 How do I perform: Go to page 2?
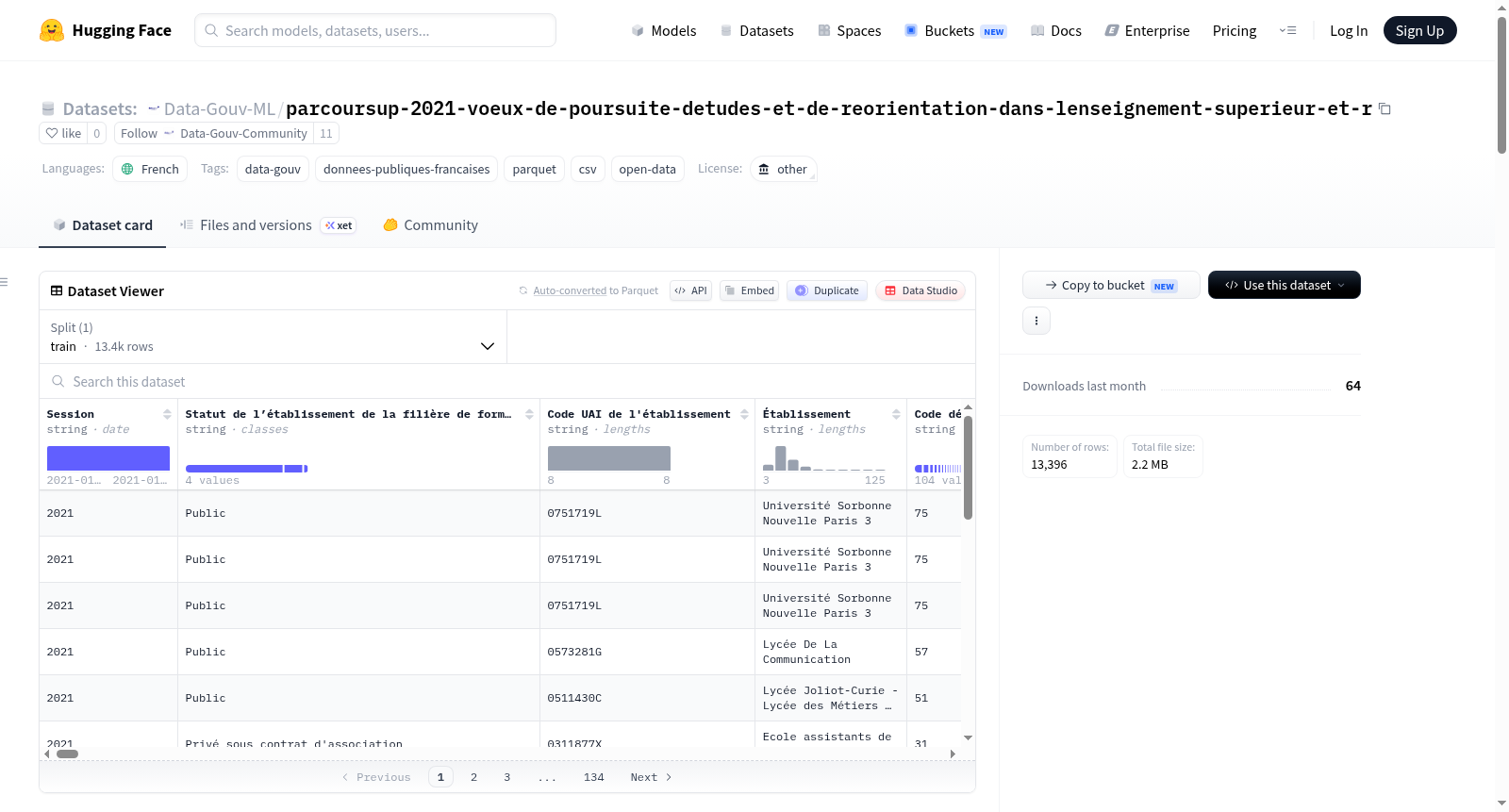(x=473, y=777)
